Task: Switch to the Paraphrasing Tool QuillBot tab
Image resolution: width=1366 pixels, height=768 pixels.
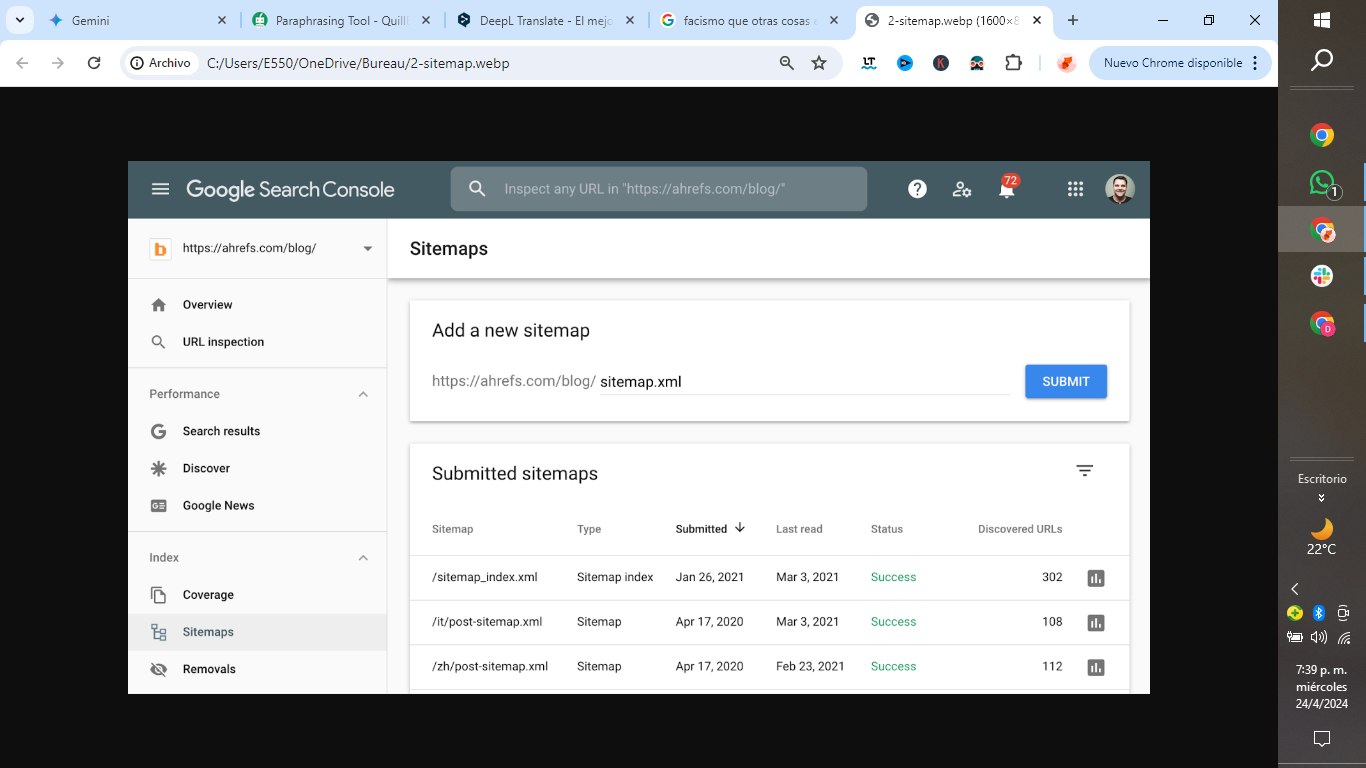Action: [x=341, y=20]
